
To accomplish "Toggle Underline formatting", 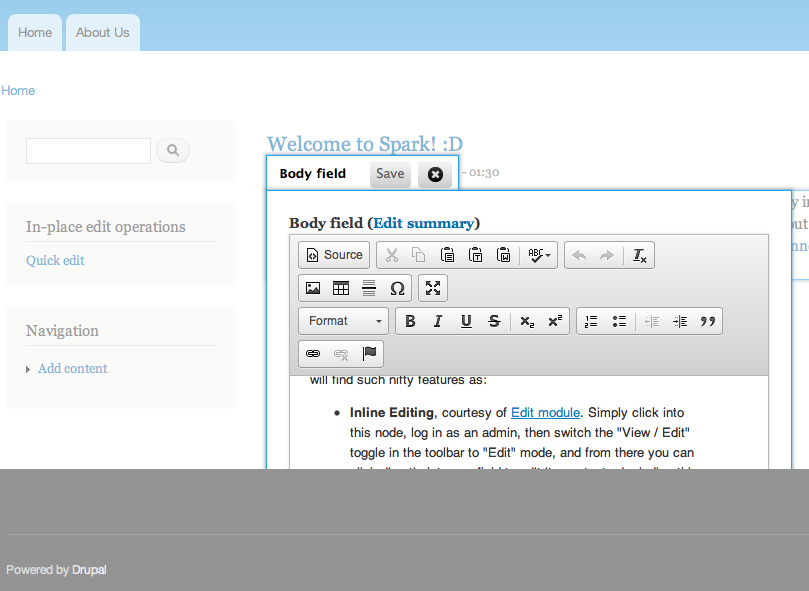I will point(466,321).
